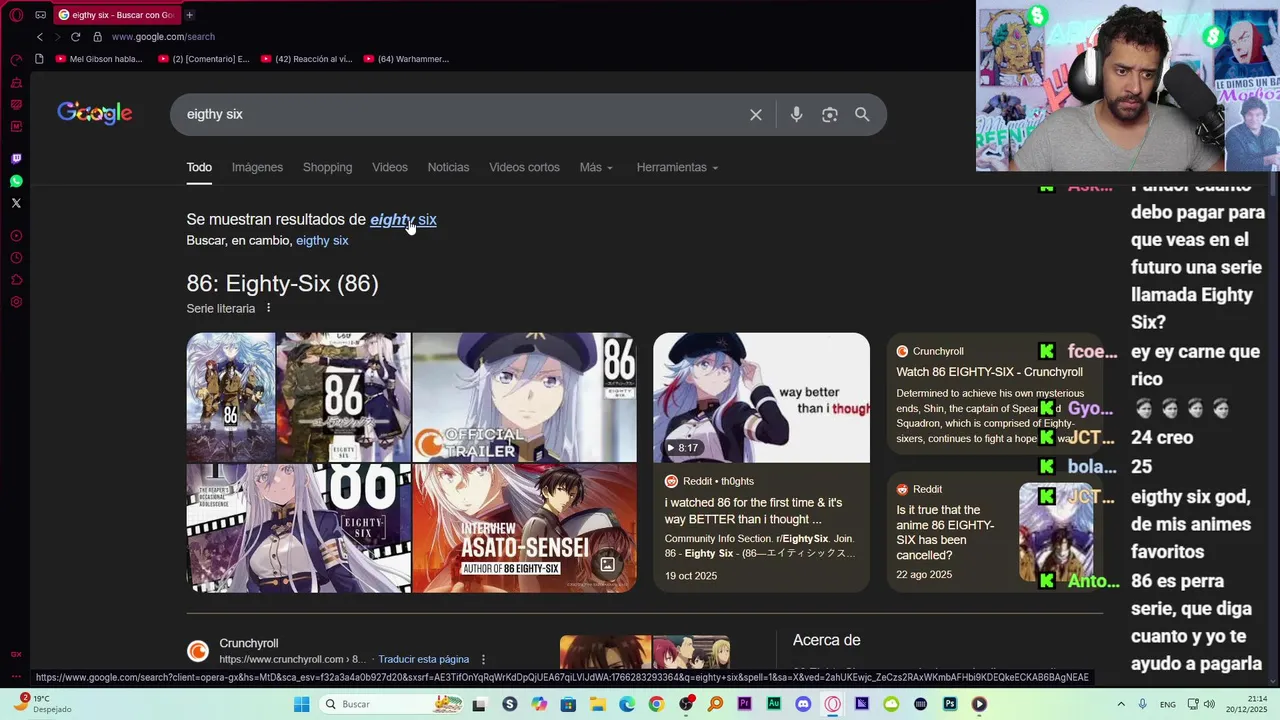Open Google Chrome from taskbar
Image resolution: width=1280 pixels, height=720 pixels.
(x=656, y=704)
